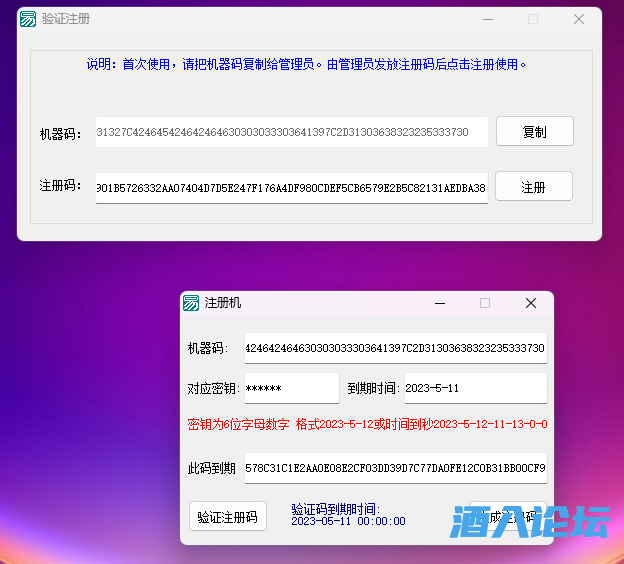Click the 注册机 window app icon
Image resolution: width=624 pixels, height=564 pixels.
(x=191, y=303)
